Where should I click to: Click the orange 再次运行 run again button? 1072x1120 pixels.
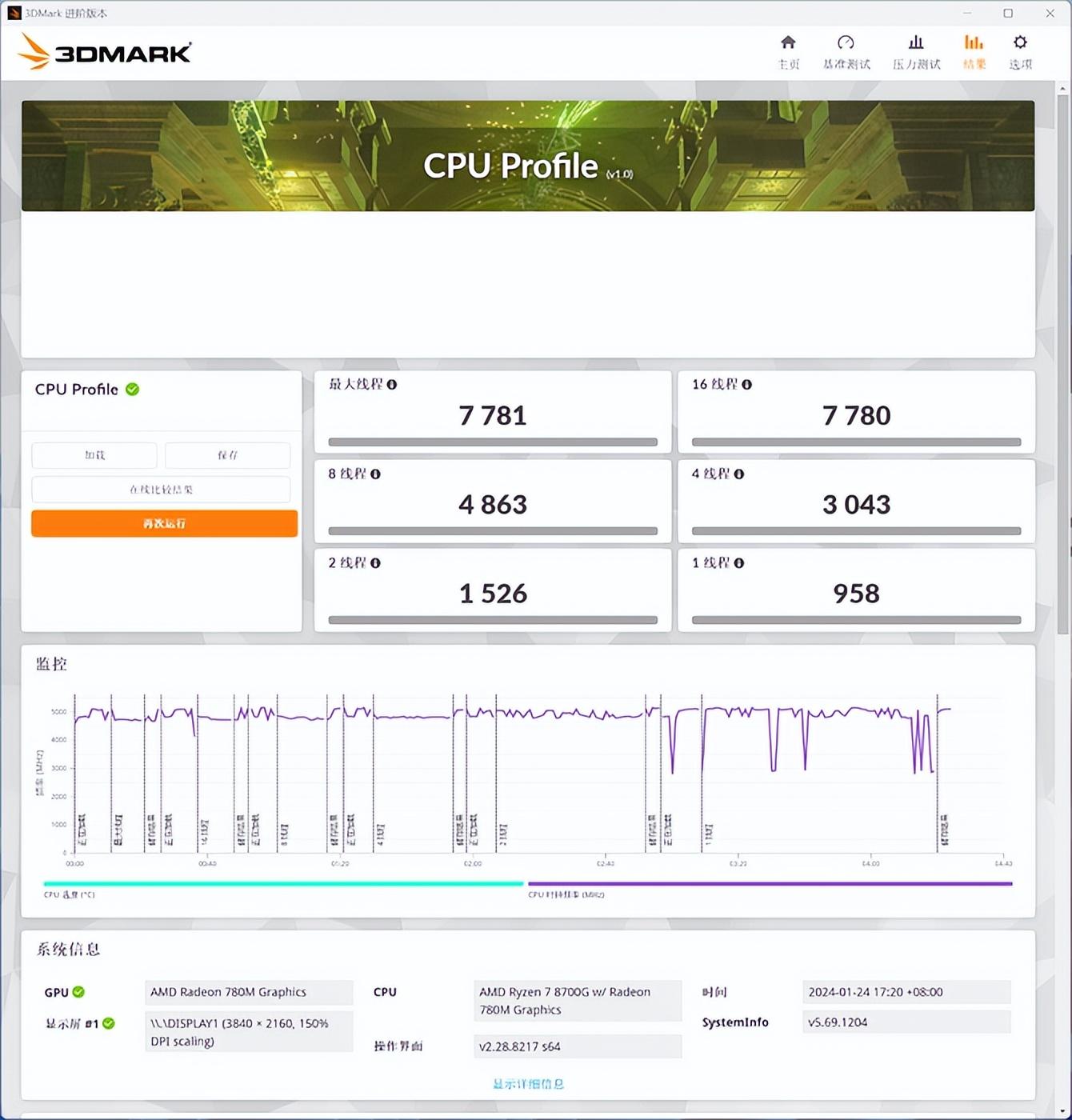[x=164, y=524]
